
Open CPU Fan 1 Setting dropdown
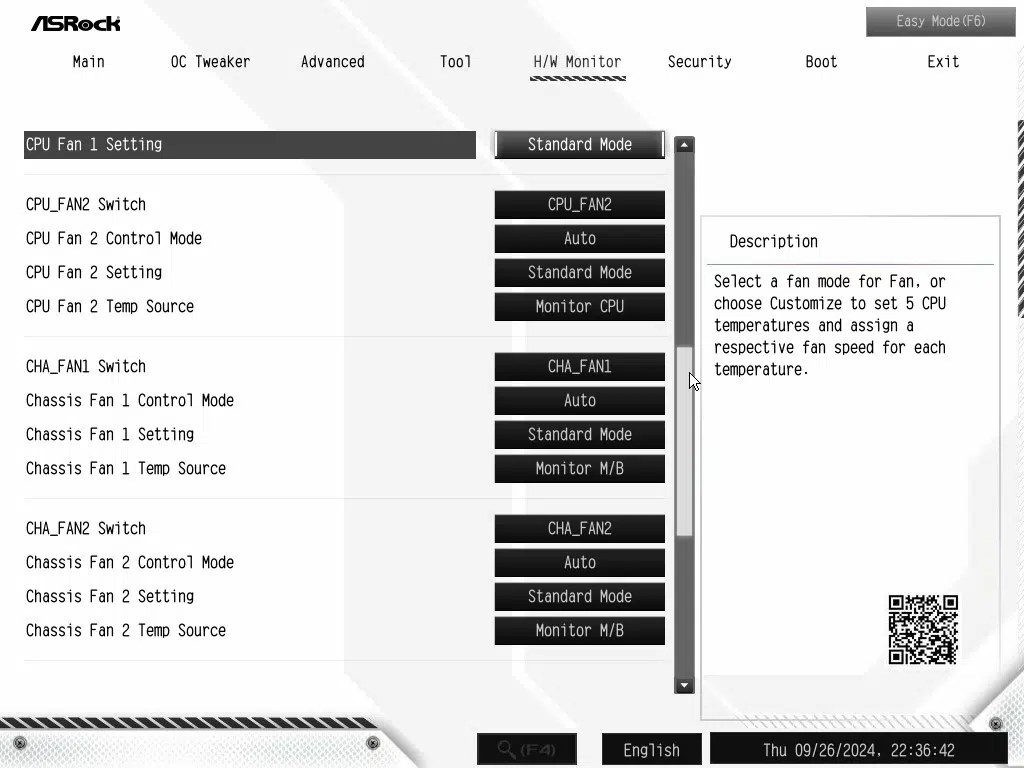[579, 144]
